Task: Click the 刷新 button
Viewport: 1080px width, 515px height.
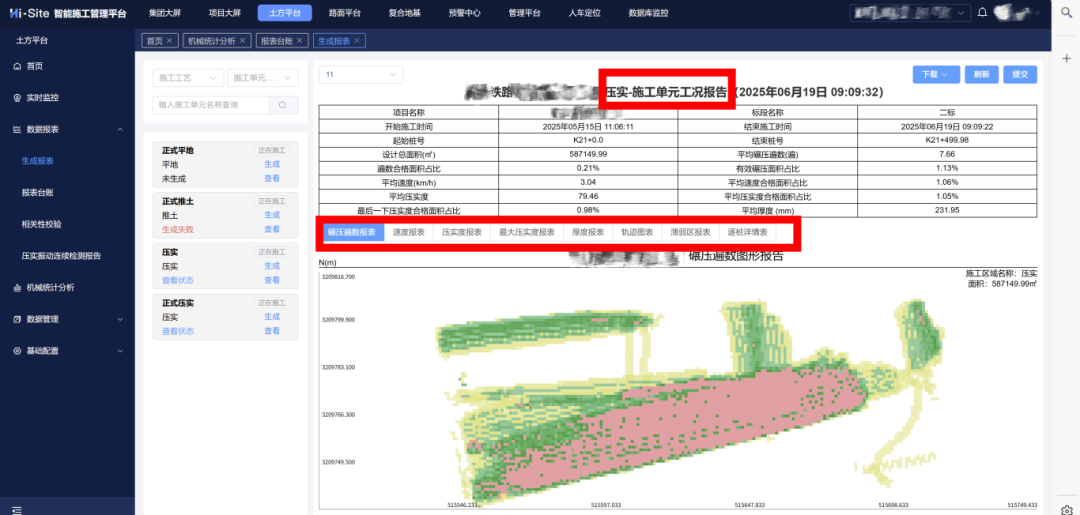Action: tap(981, 75)
